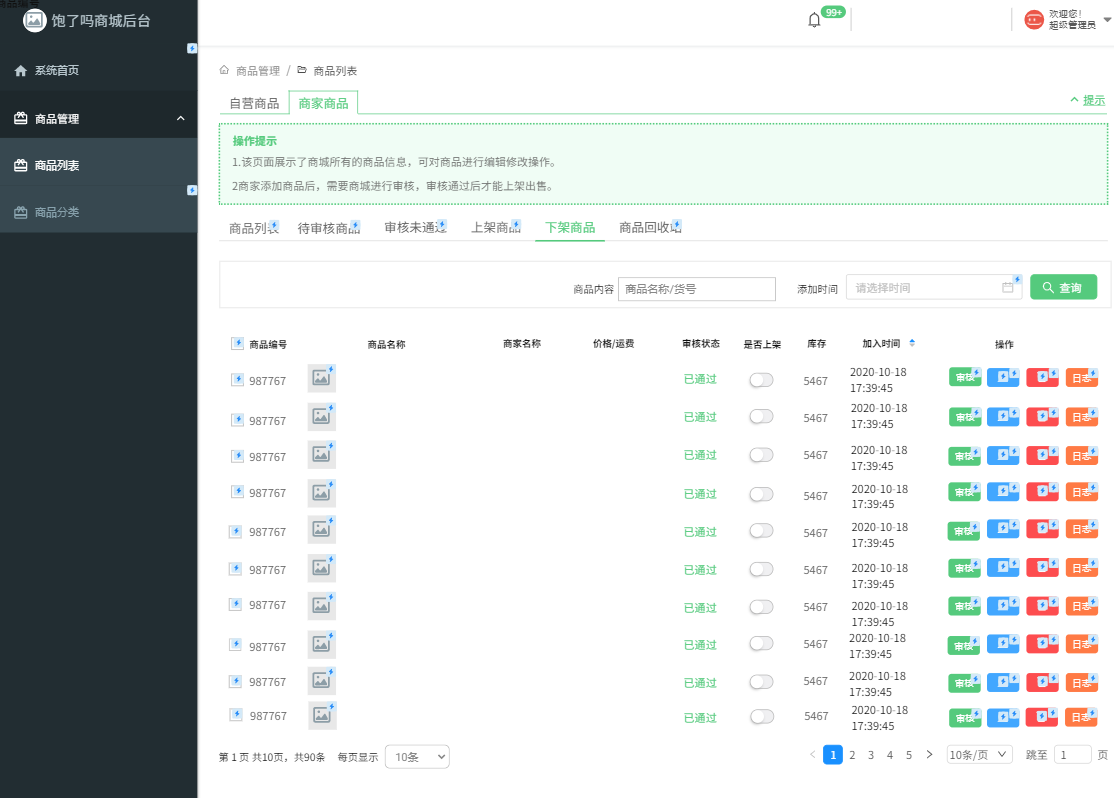Go to page 3 in pagination
The height and width of the screenshot is (798, 1114).
871,755
